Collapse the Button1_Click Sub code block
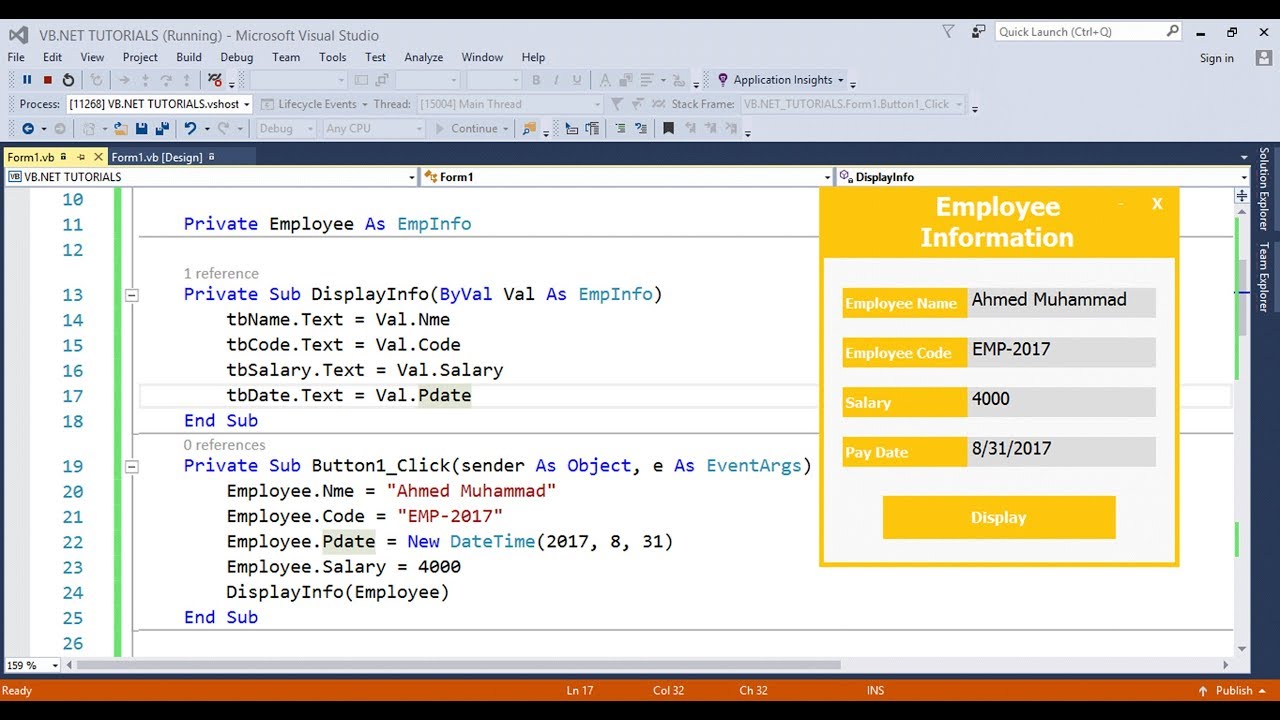Viewport: 1280px width, 720px height. click(x=131, y=466)
